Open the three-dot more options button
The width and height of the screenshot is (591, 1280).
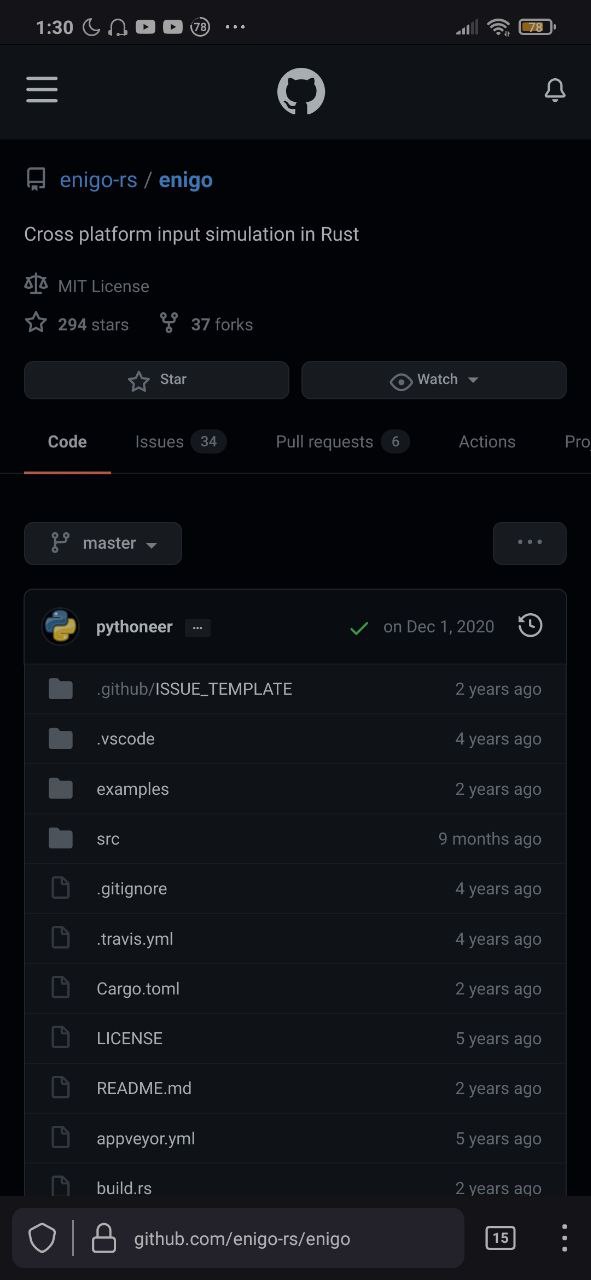click(530, 543)
